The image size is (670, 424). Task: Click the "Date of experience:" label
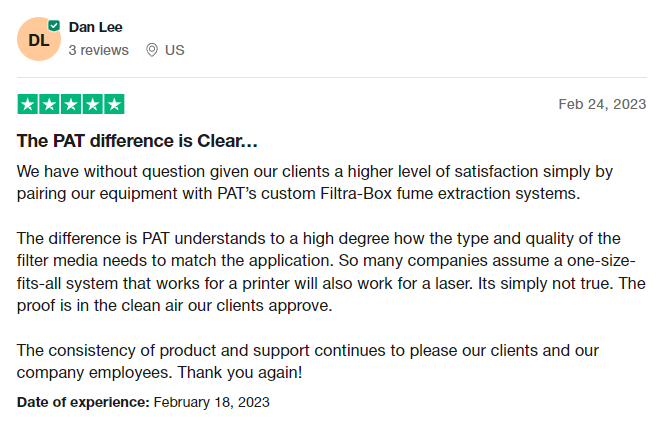pos(83,402)
